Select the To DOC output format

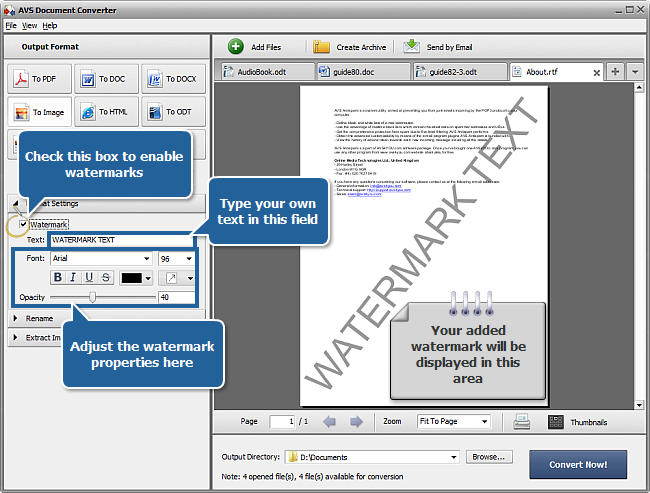pos(107,79)
